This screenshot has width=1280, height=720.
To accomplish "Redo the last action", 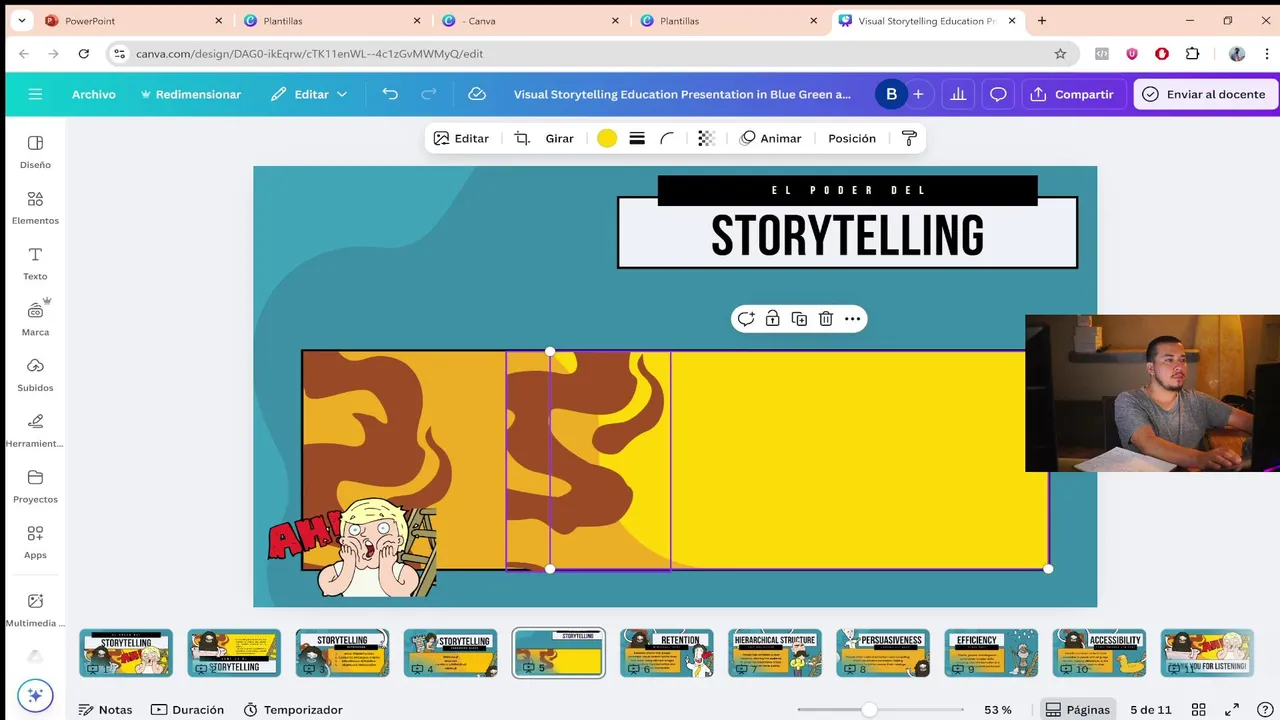I will click(429, 94).
